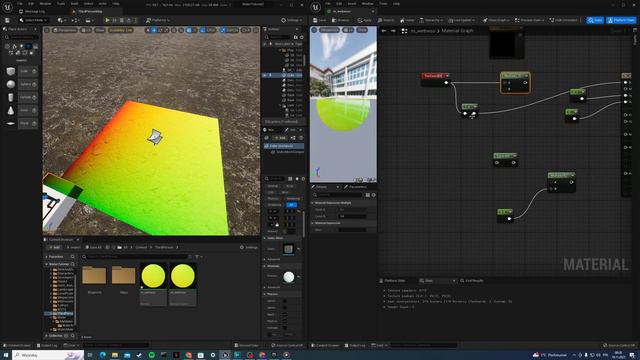This screenshot has height=360, width=640.
Task: Add a Plane from Place Actors panel
Action: point(22,123)
